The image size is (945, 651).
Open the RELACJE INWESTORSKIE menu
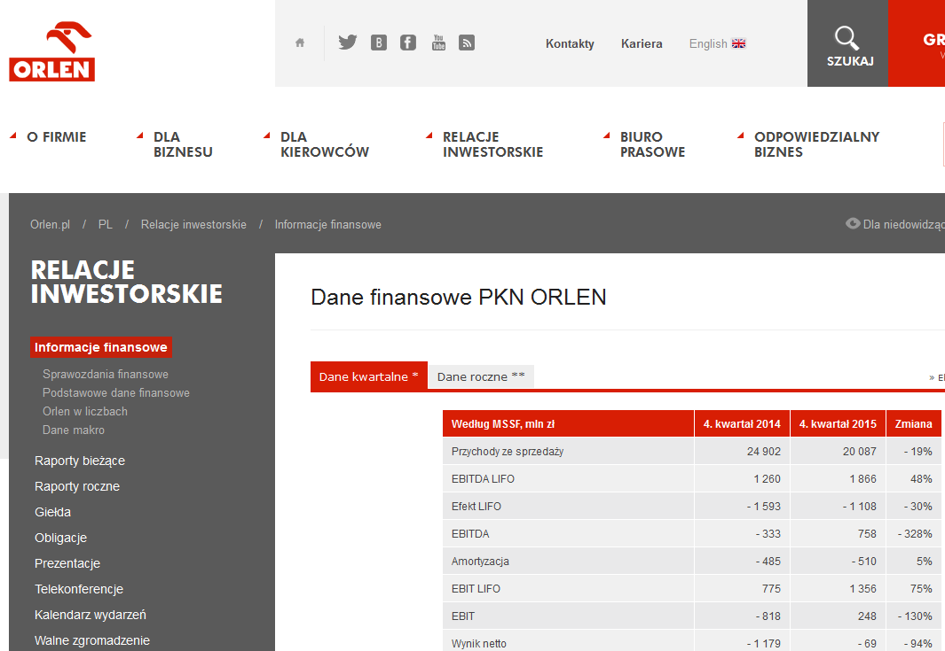coord(493,145)
